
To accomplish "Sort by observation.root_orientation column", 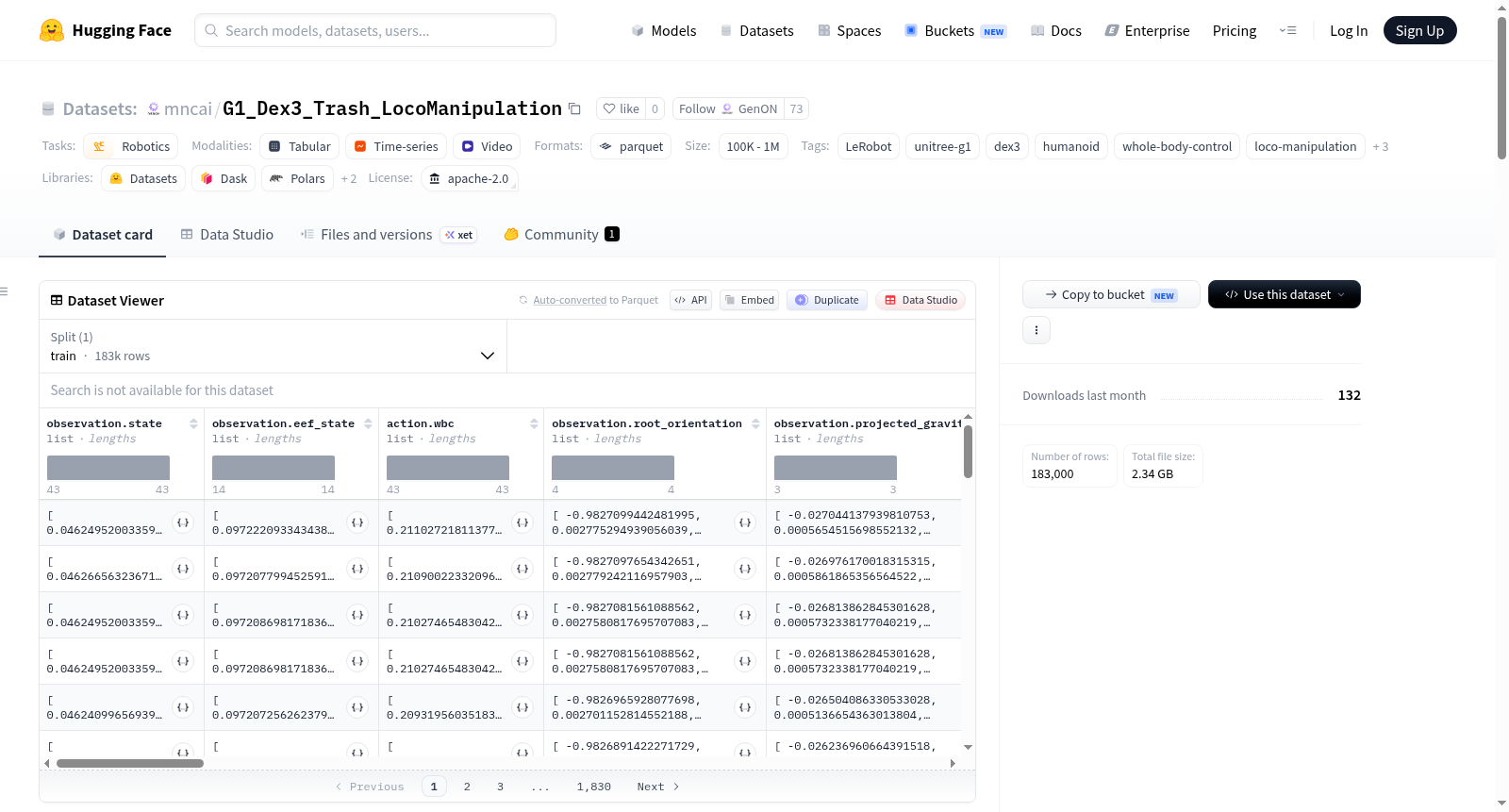I will click(x=755, y=423).
